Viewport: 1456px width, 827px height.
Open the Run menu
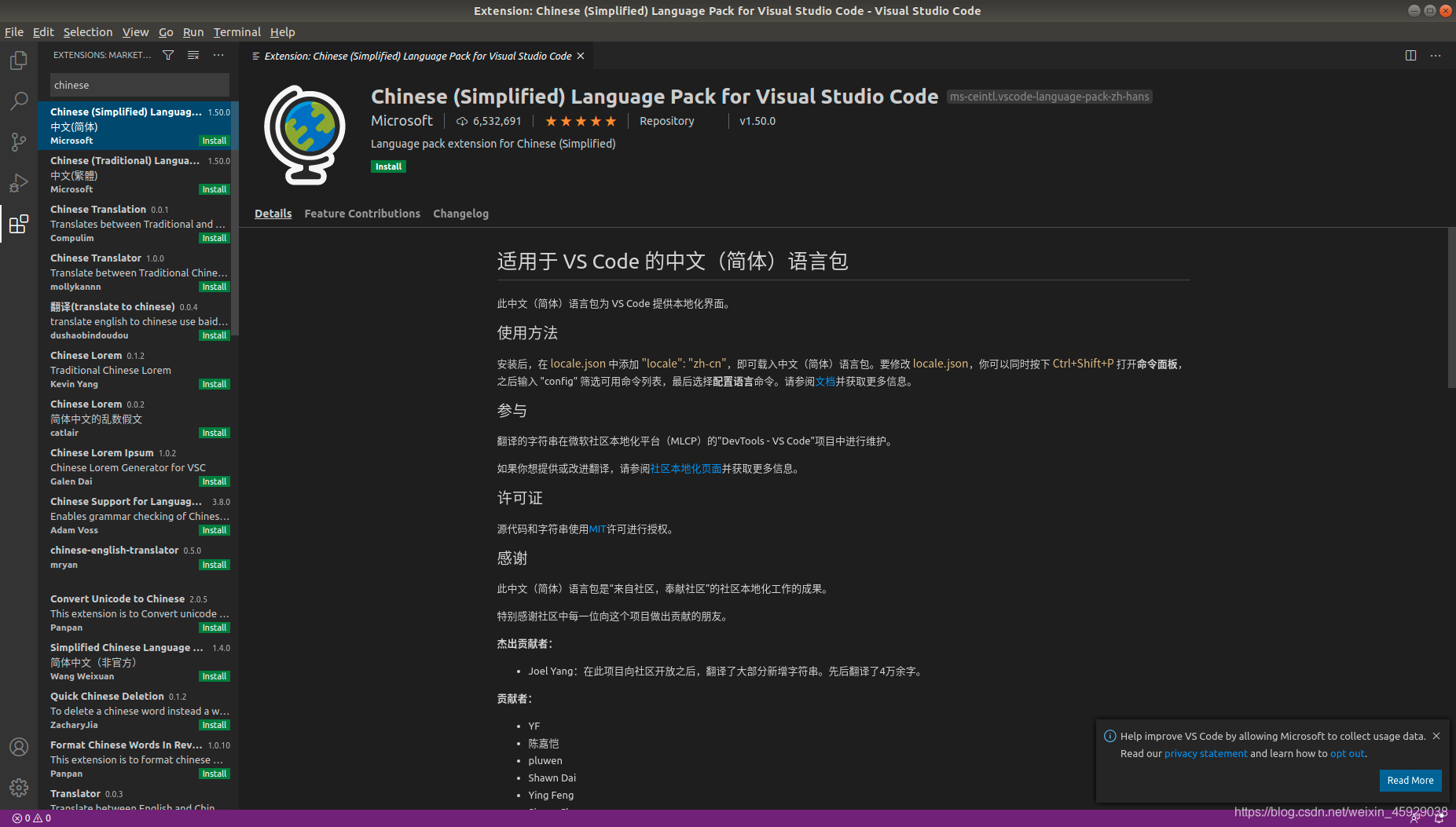click(x=193, y=32)
